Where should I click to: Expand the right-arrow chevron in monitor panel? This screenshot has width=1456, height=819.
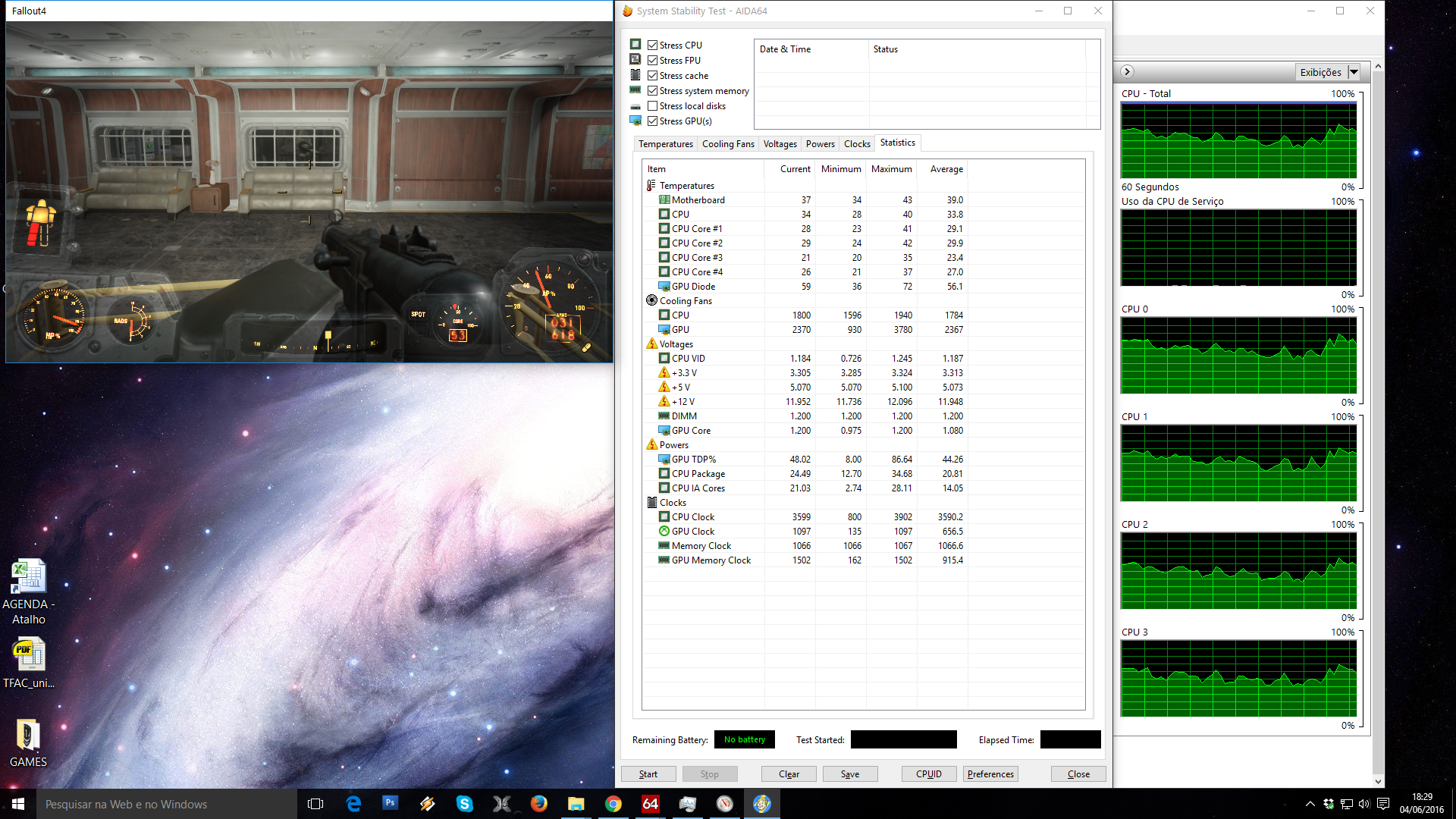pyautogui.click(x=1128, y=71)
